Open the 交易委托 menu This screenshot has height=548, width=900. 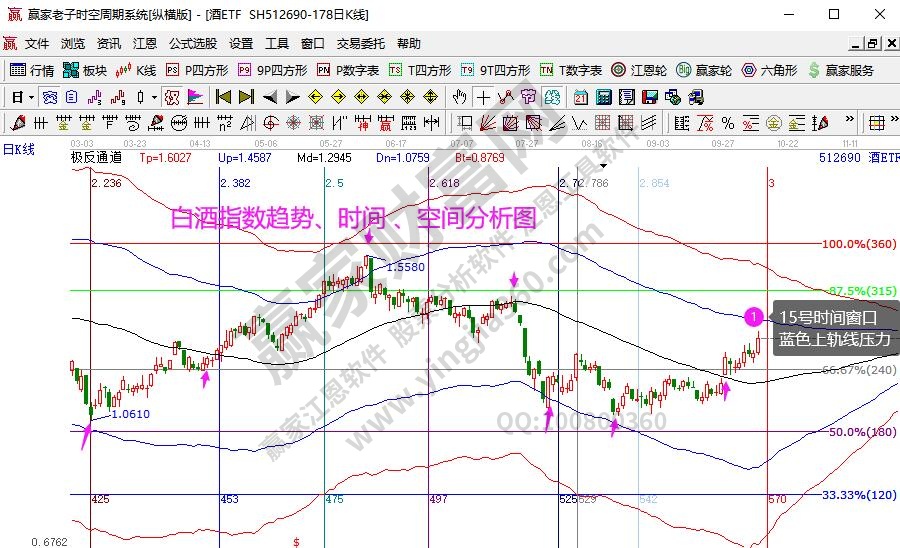360,44
